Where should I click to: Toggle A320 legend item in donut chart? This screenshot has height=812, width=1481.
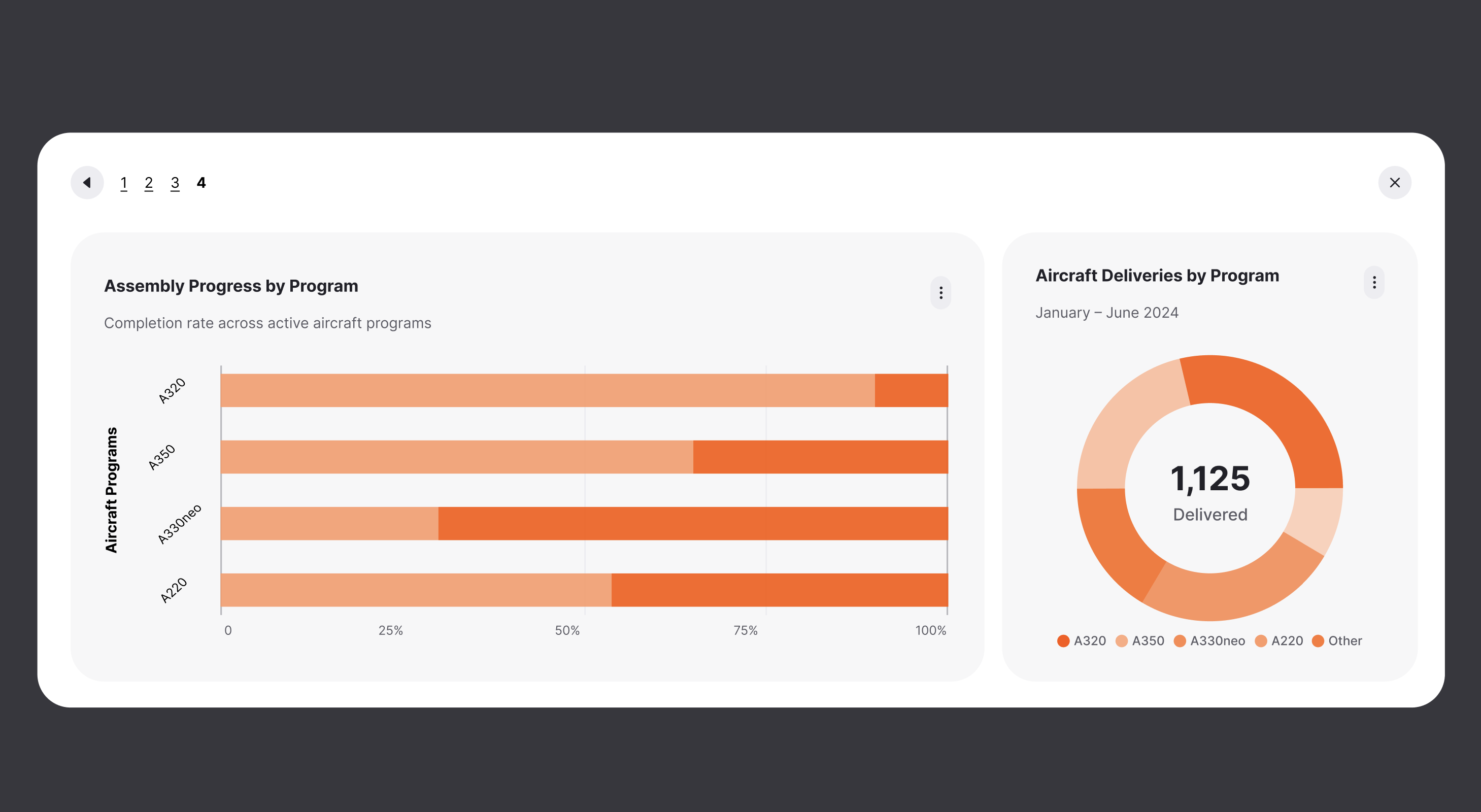click(1082, 640)
